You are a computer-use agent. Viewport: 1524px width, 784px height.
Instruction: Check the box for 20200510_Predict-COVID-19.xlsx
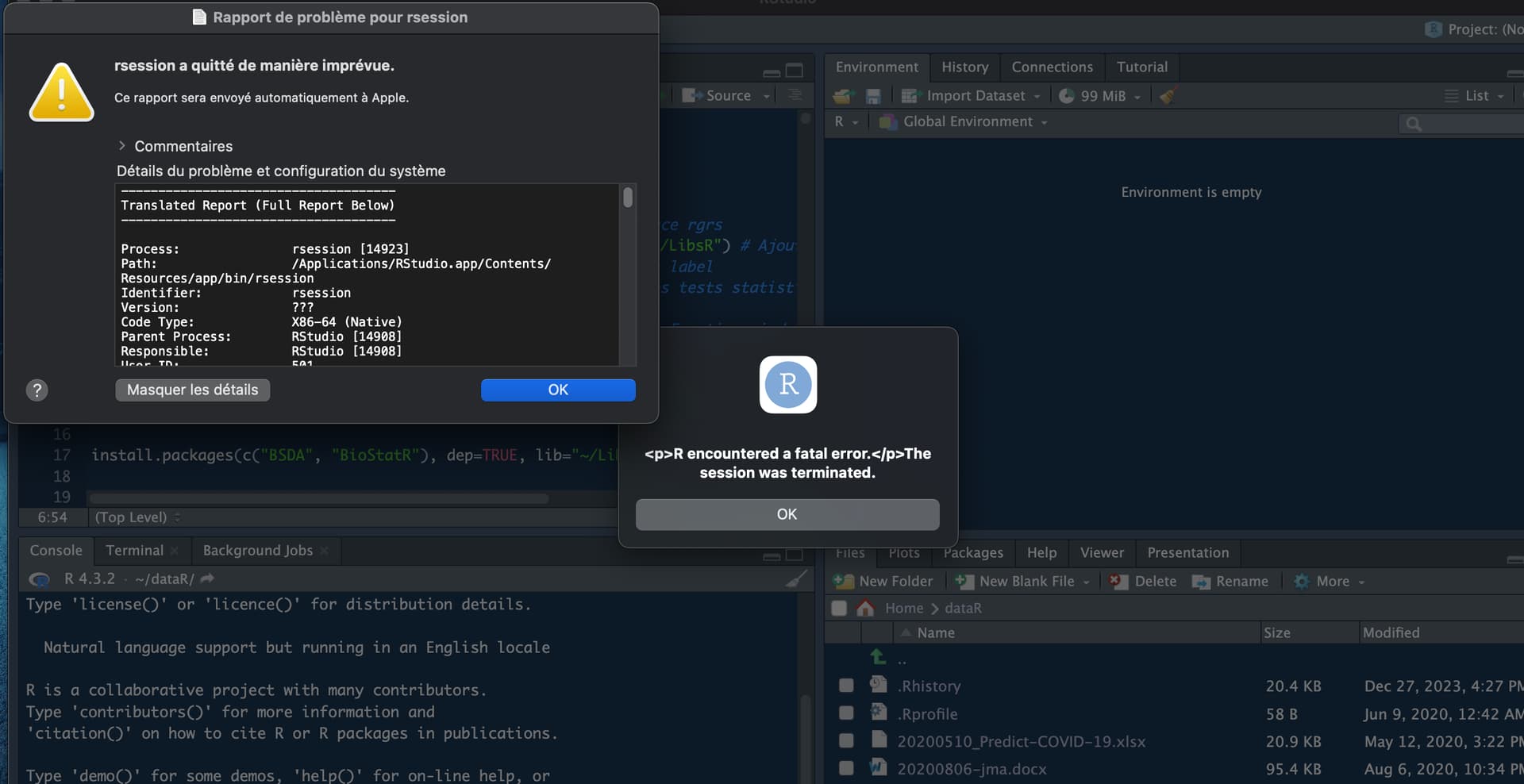pyautogui.click(x=846, y=741)
